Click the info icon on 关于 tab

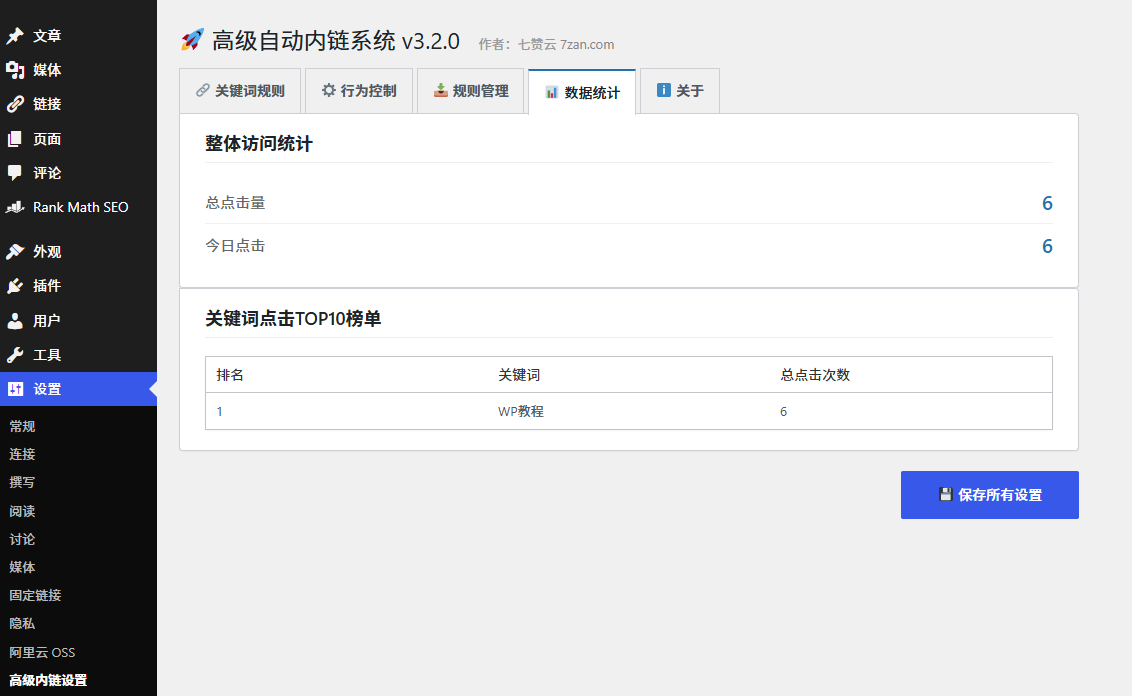pyautogui.click(x=663, y=90)
